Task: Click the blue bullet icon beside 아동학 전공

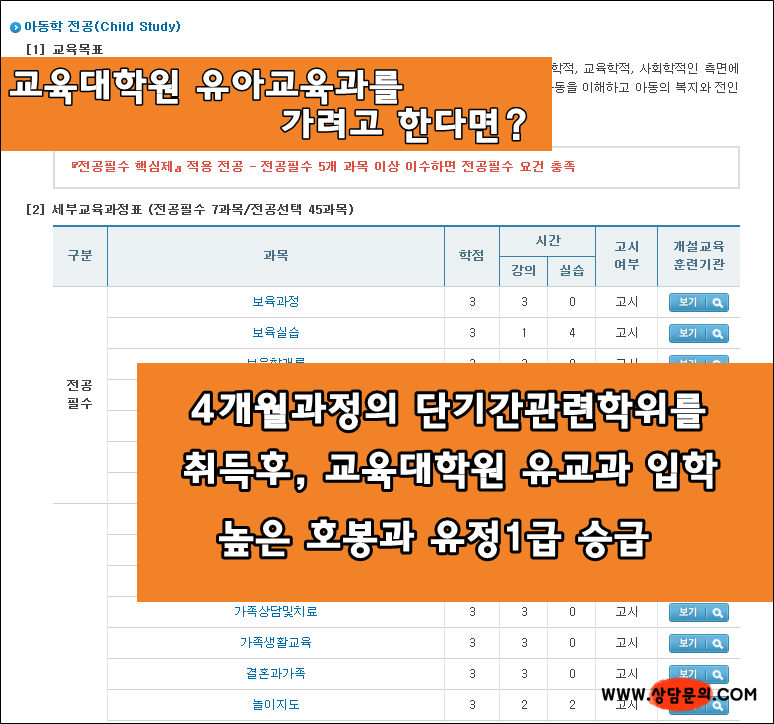Action: click(15, 27)
